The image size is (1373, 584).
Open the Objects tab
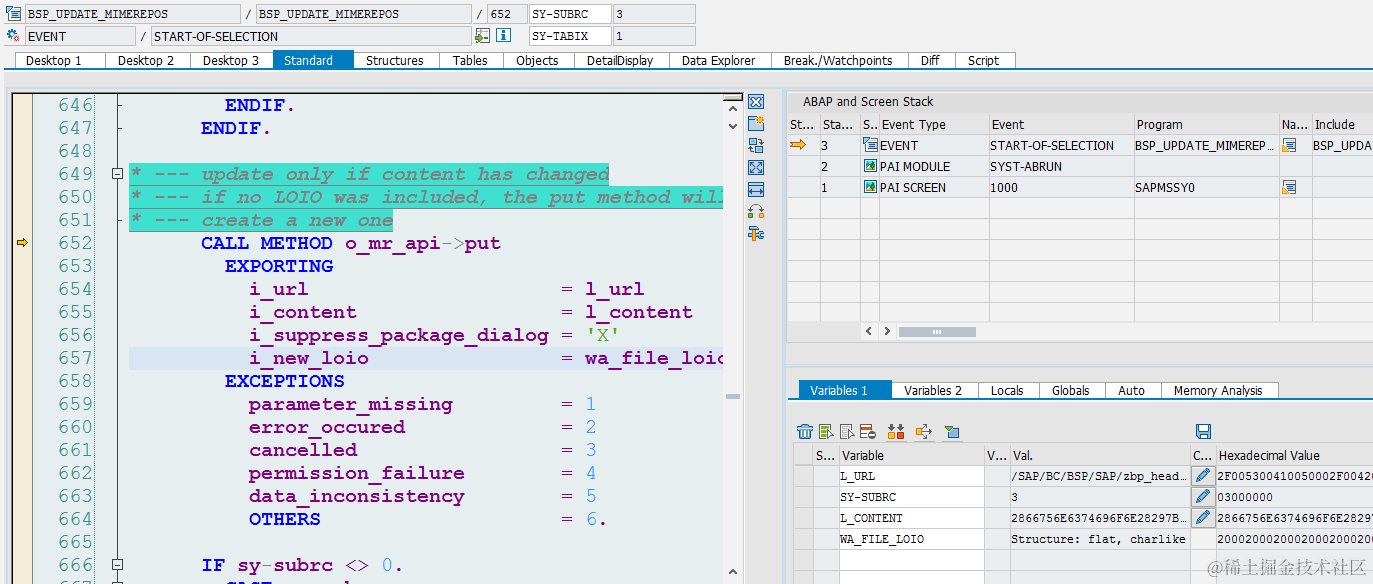(x=538, y=60)
